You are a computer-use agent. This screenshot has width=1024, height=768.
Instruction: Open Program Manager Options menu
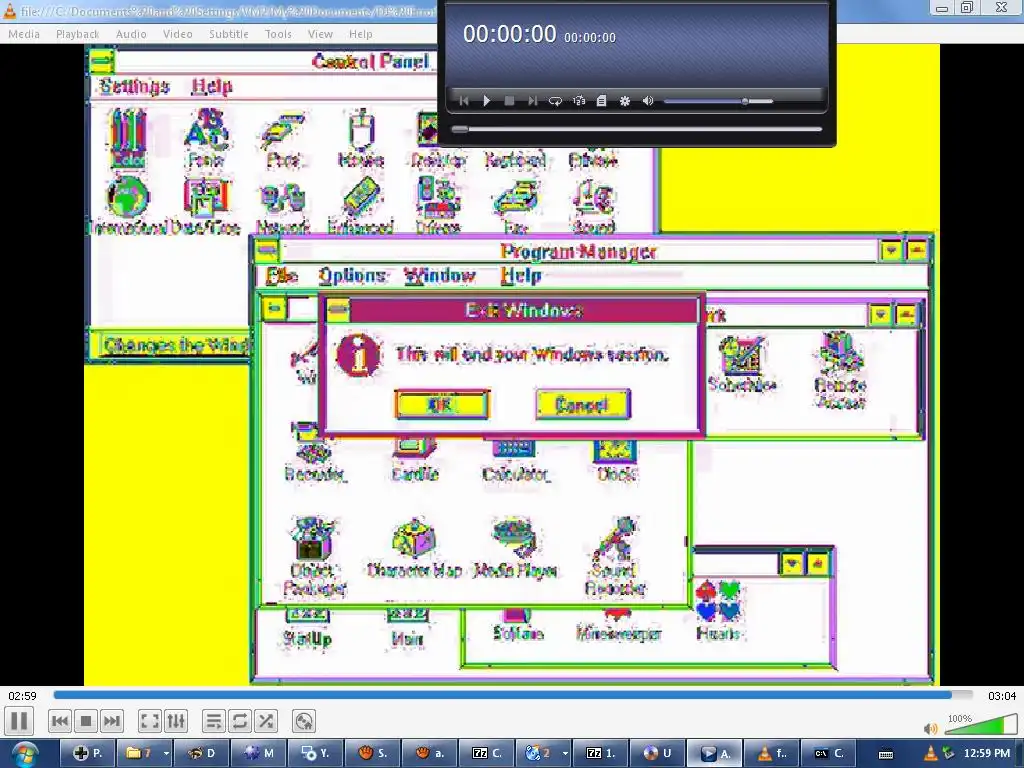pyautogui.click(x=353, y=276)
